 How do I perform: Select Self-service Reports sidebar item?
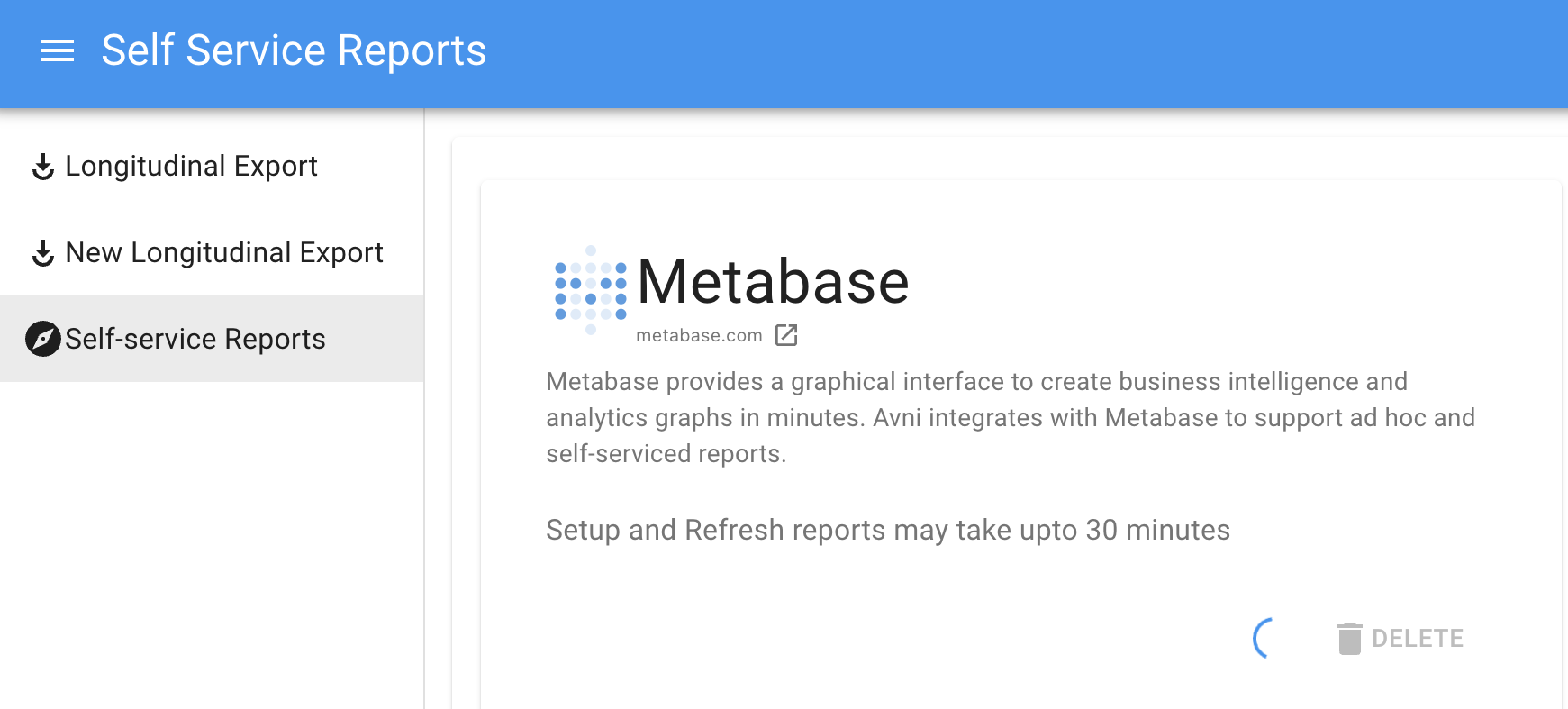(212, 339)
